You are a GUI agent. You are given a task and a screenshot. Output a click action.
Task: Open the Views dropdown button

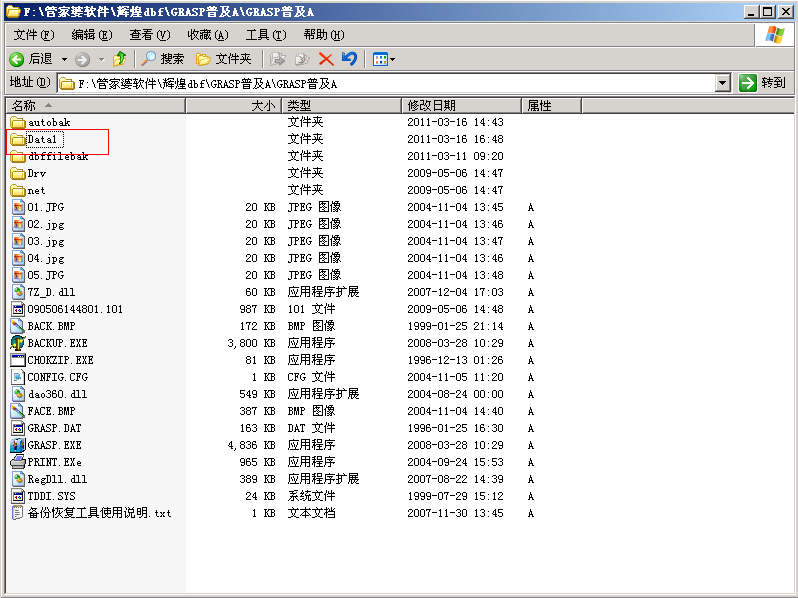click(x=384, y=59)
